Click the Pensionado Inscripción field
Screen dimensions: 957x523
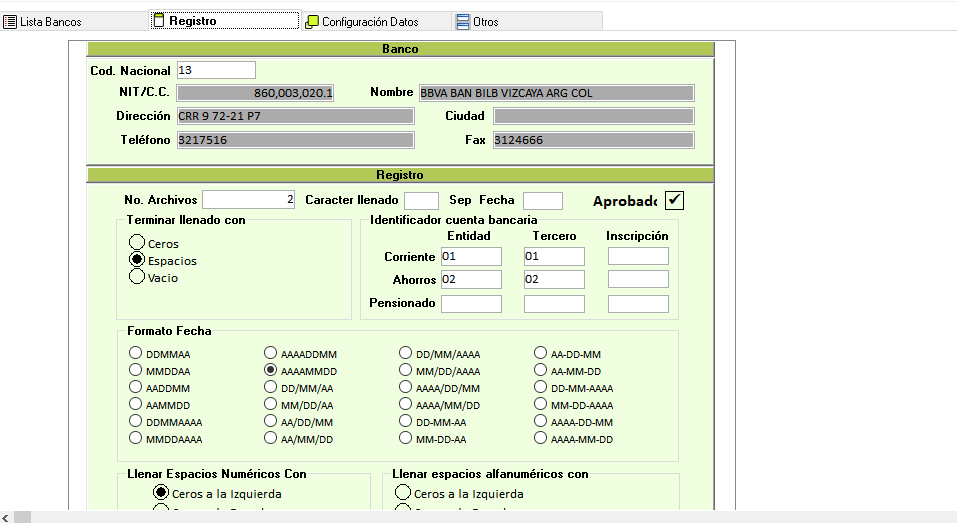pyautogui.click(x=638, y=303)
